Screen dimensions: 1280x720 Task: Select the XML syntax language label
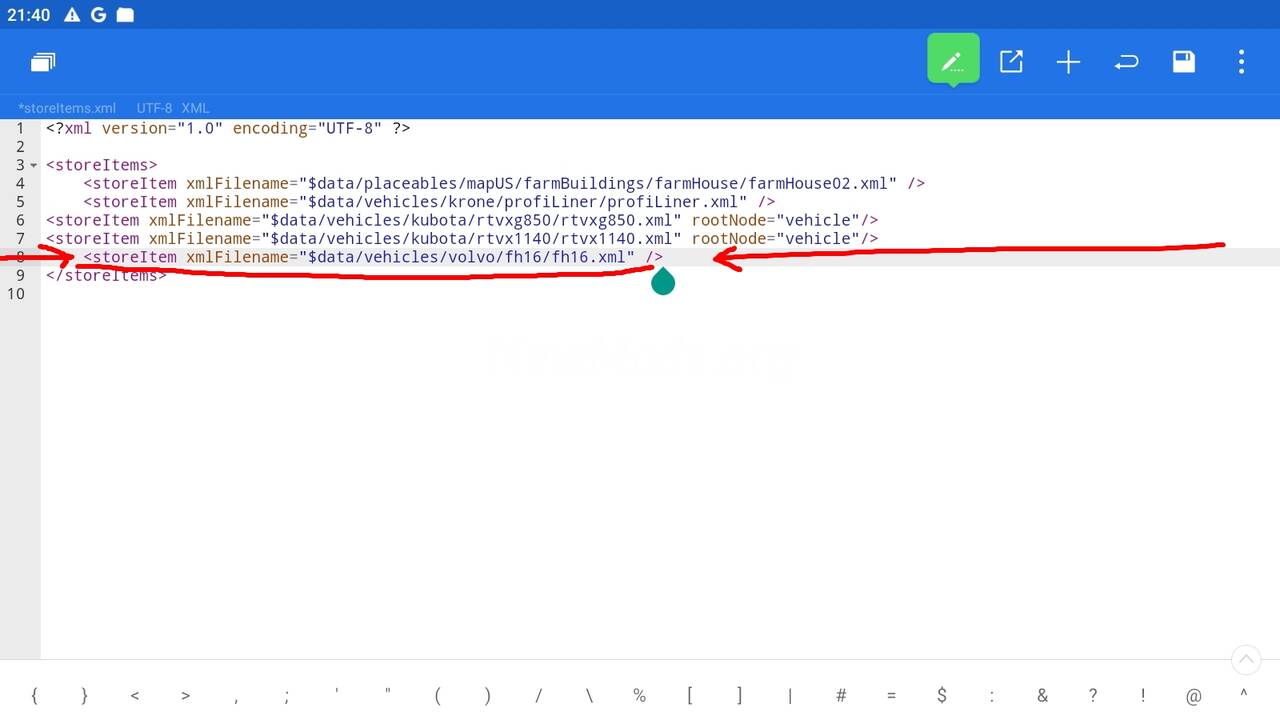coord(195,108)
